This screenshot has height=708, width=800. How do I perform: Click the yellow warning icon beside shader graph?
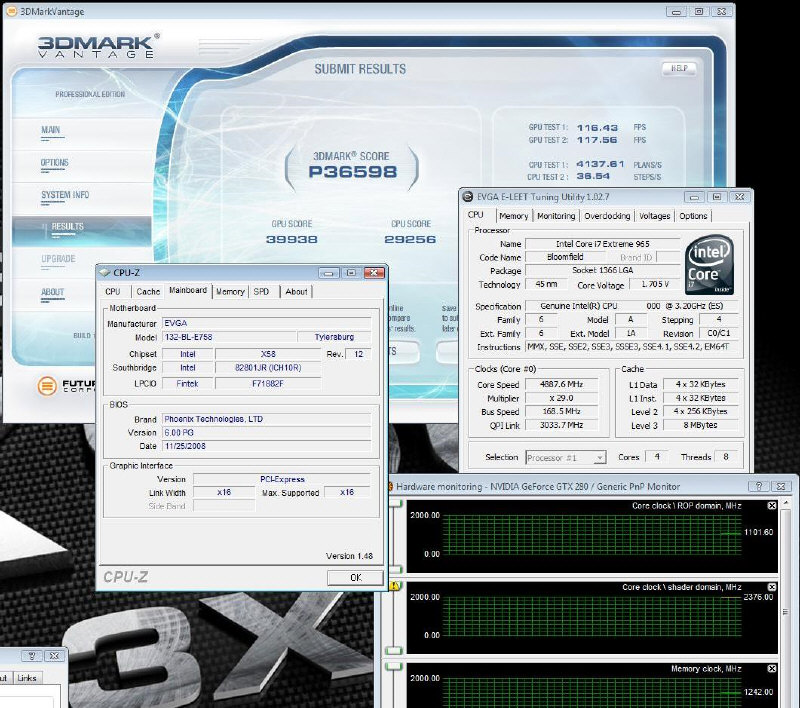[395, 586]
